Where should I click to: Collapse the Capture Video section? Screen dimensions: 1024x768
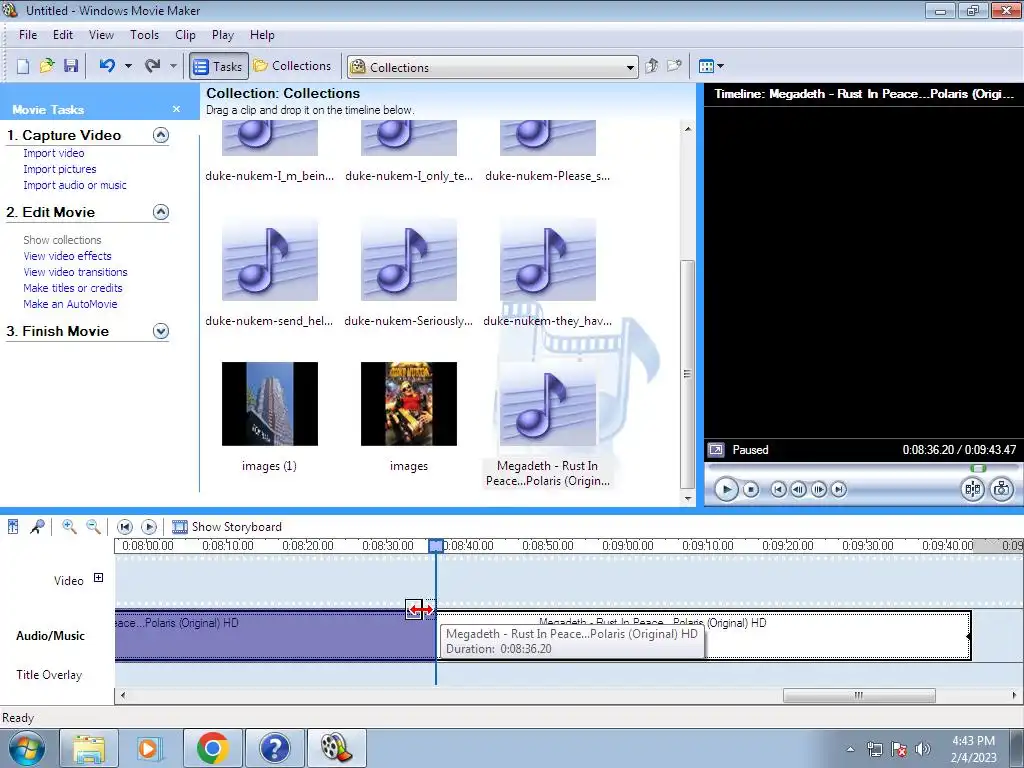[x=161, y=135]
